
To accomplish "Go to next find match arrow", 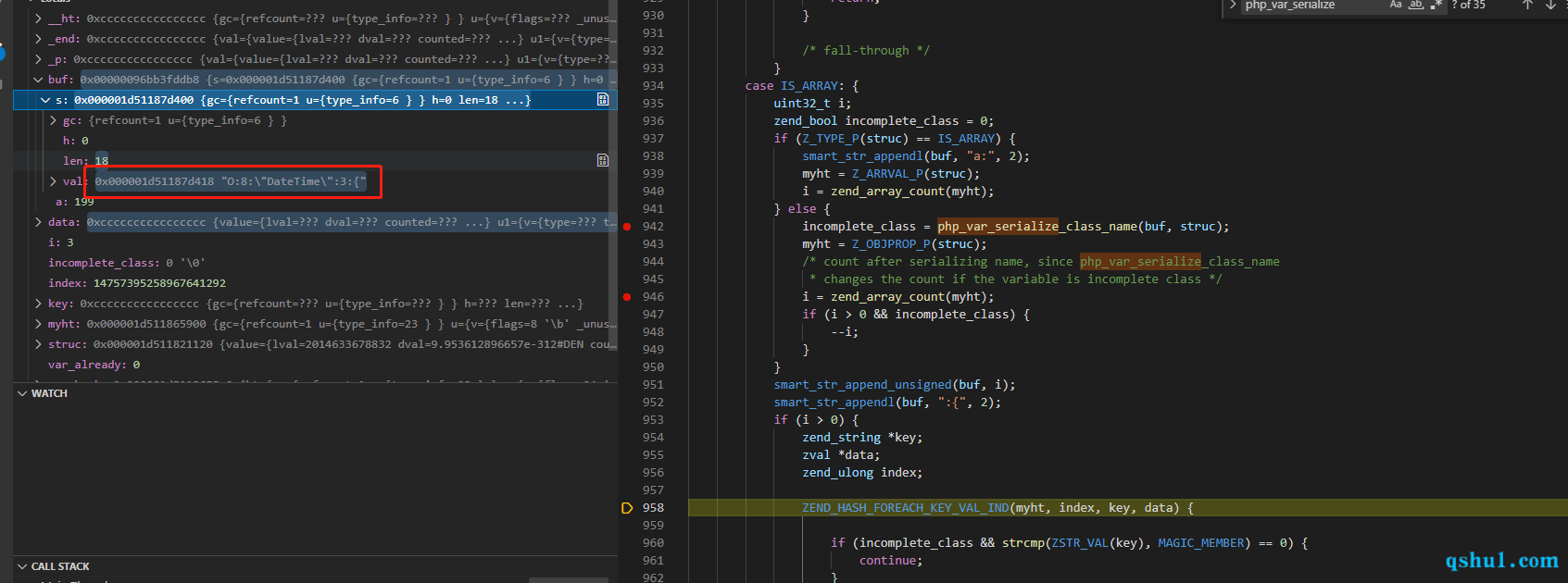I will 1551,6.
